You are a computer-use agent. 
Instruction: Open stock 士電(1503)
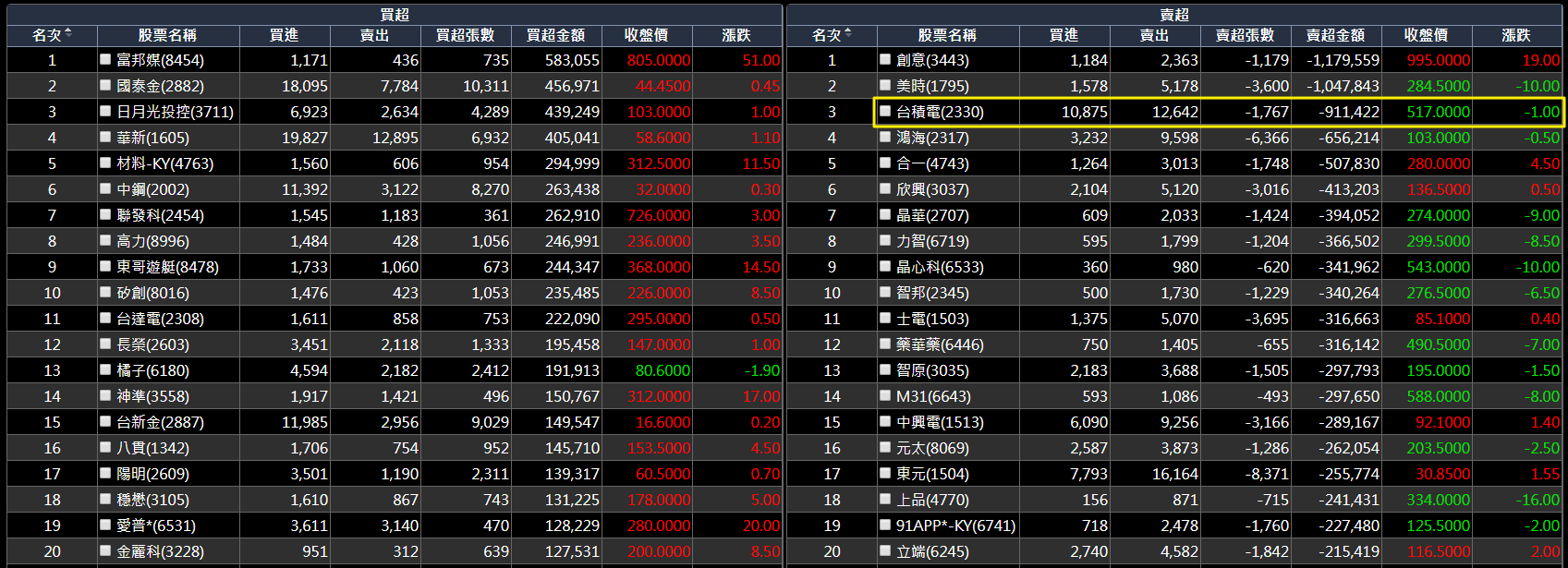[x=933, y=319]
